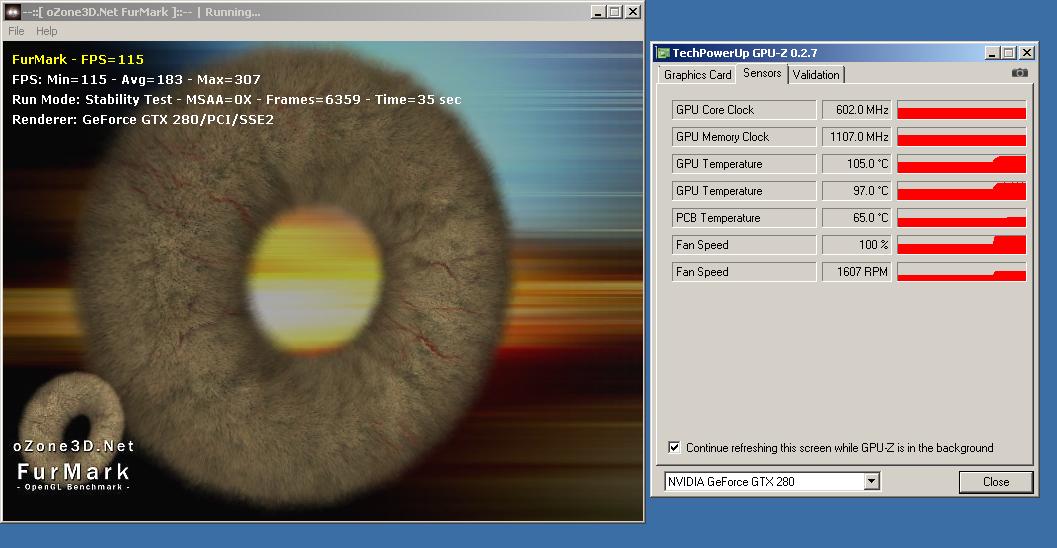Open the File menu in FurMark
Image resolution: width=1057 pixels, height=548 pixels.
16,31
